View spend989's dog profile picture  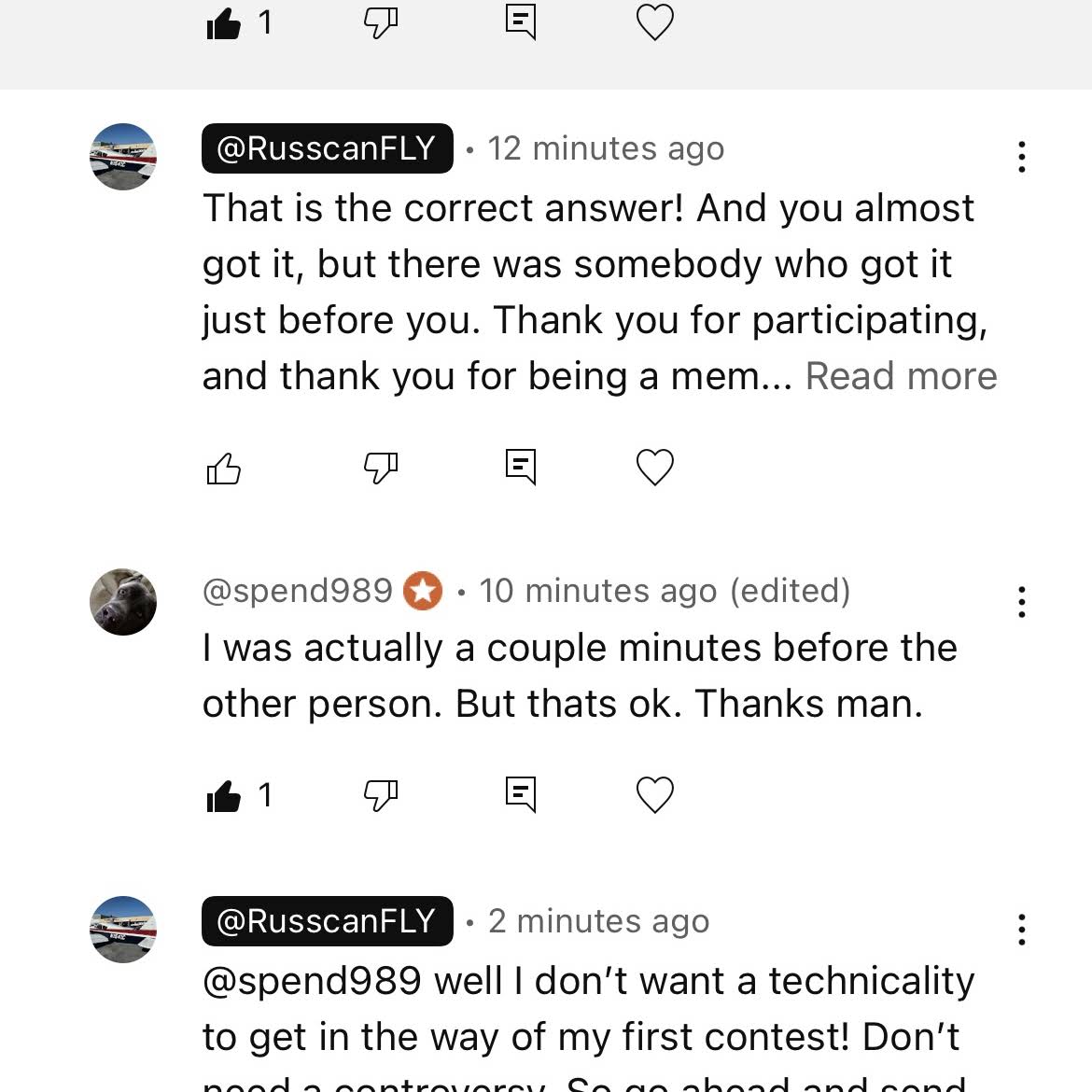[x=123, y=602]
